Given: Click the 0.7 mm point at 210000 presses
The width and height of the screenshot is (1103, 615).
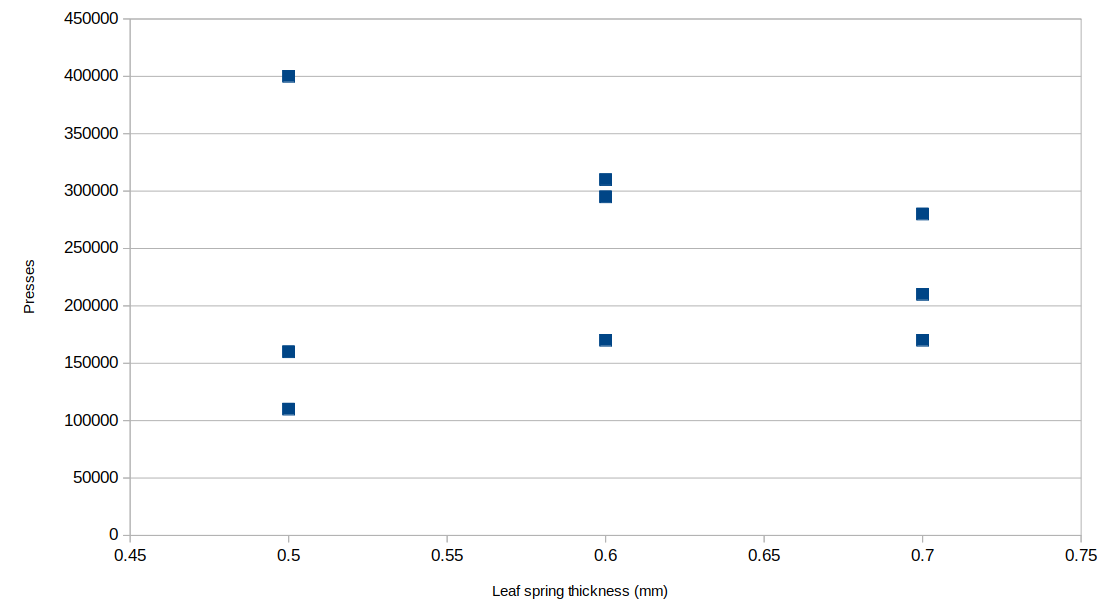Looking at the screenshot, I should 922,294.
